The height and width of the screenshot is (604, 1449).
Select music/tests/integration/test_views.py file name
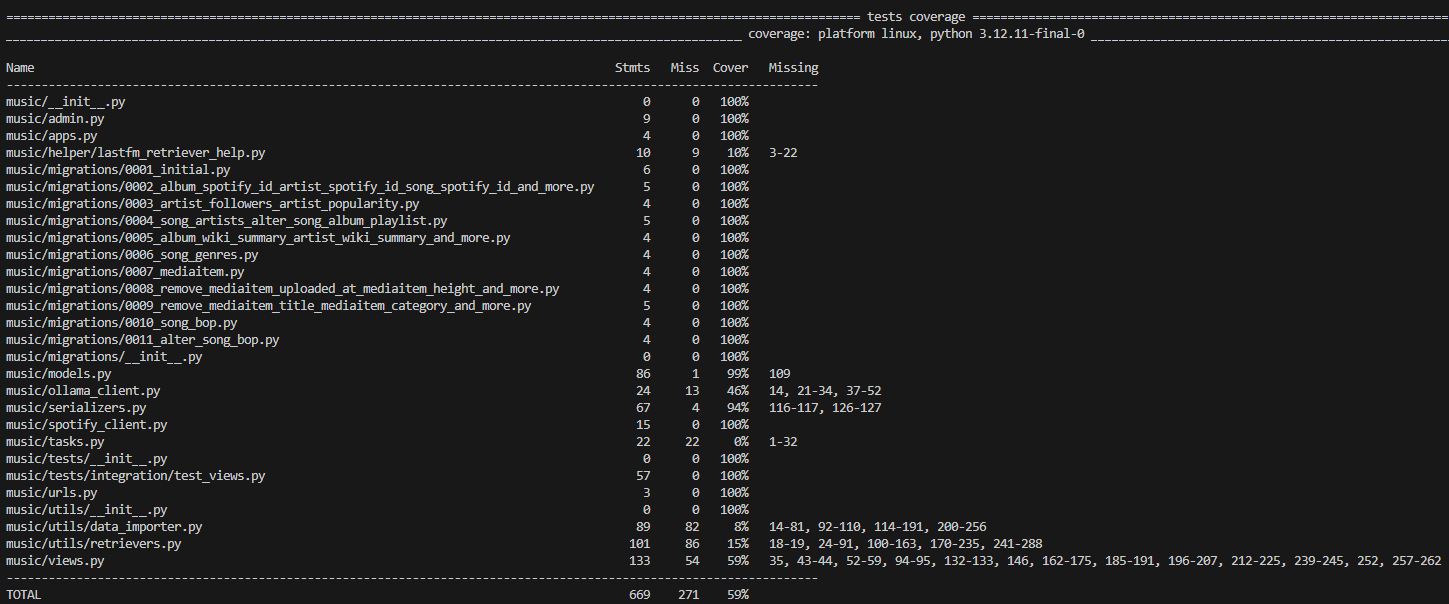136,476
